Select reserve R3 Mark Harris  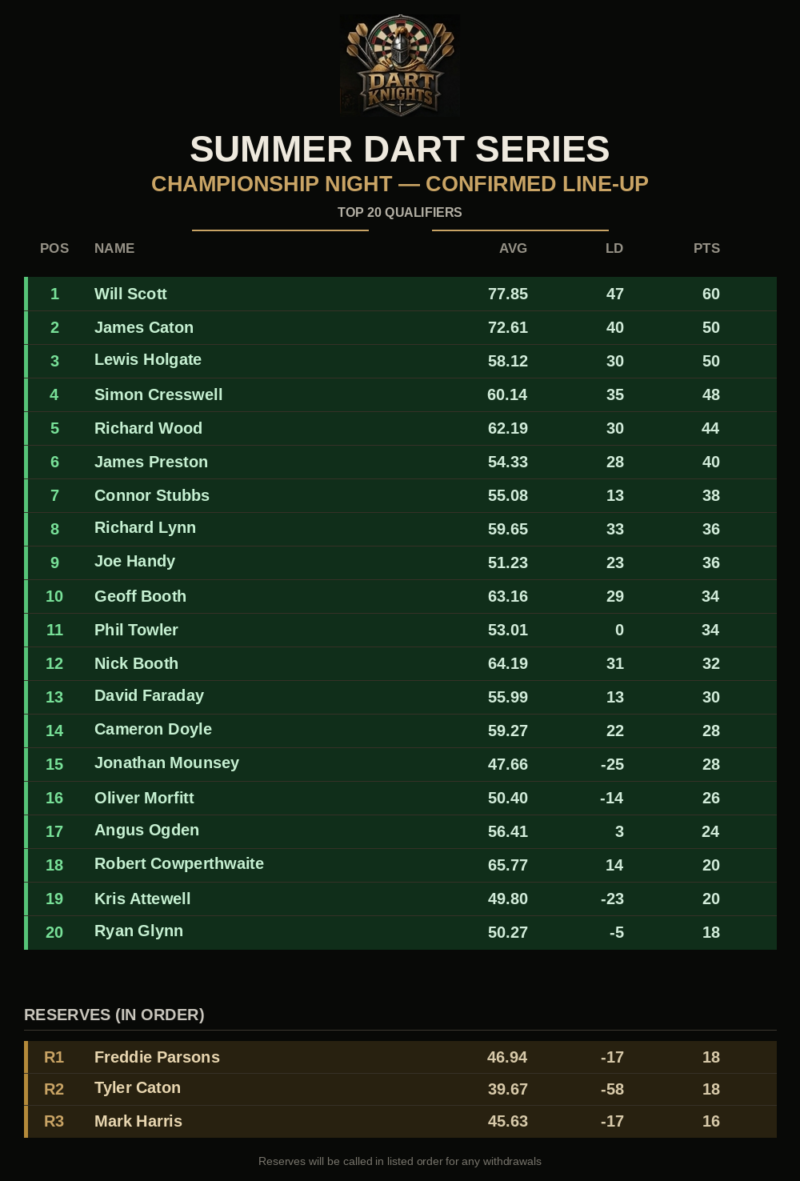(x=400, y=1121)
